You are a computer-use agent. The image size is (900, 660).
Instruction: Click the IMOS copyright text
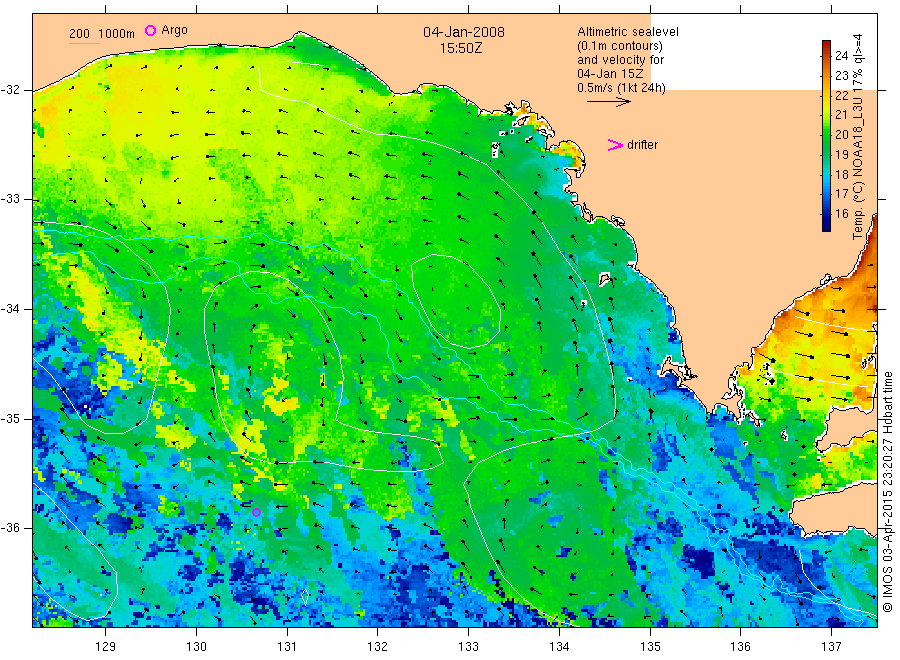tap(887, 491)
